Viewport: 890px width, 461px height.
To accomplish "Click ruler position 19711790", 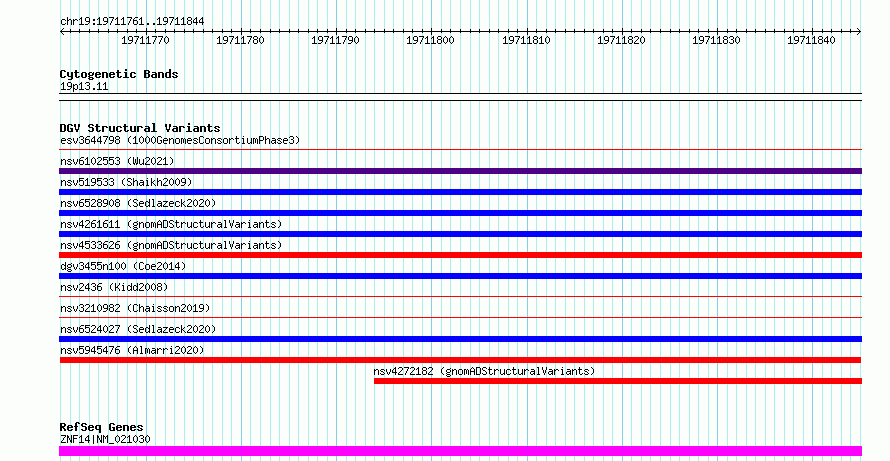I will (335, 40).
